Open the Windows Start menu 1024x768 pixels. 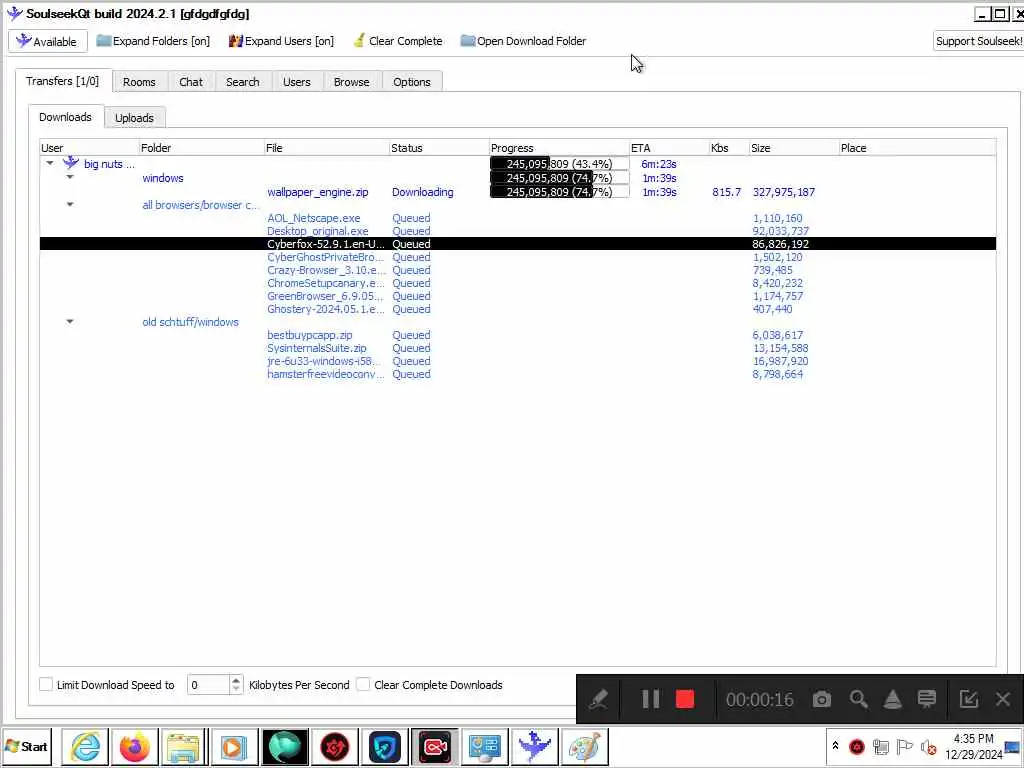click(x=27, y=746)
